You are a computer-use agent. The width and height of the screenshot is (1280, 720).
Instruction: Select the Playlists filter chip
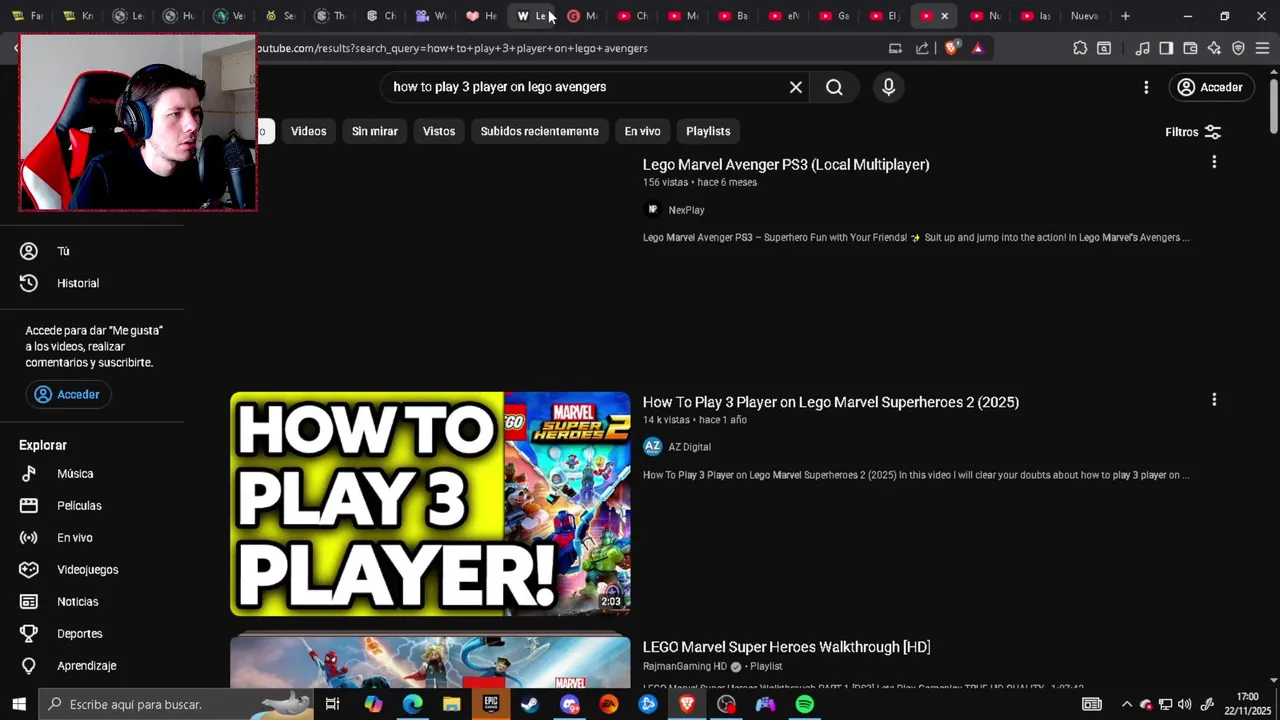click(708, 131)
